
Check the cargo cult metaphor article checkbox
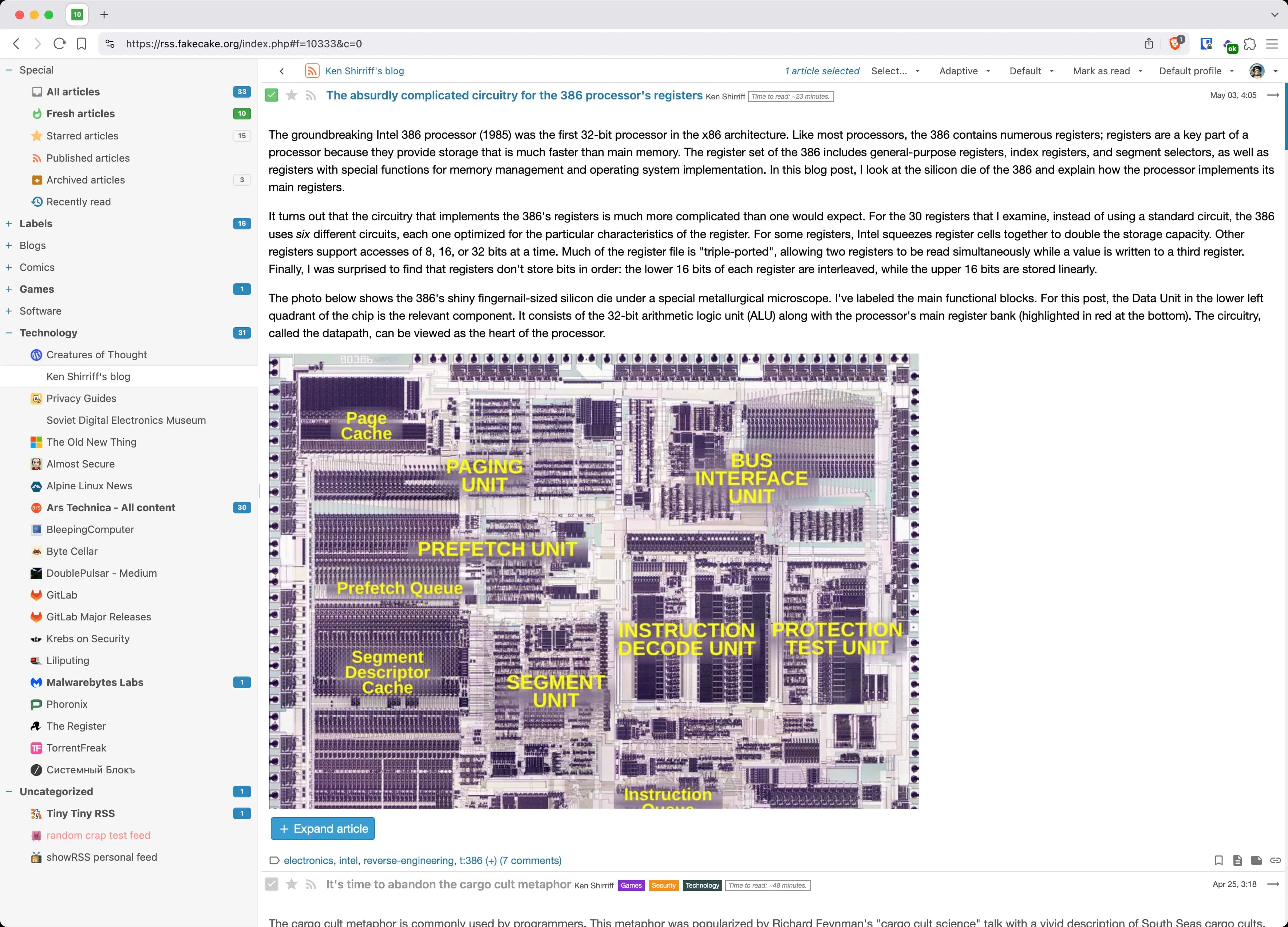click(272, 884)
